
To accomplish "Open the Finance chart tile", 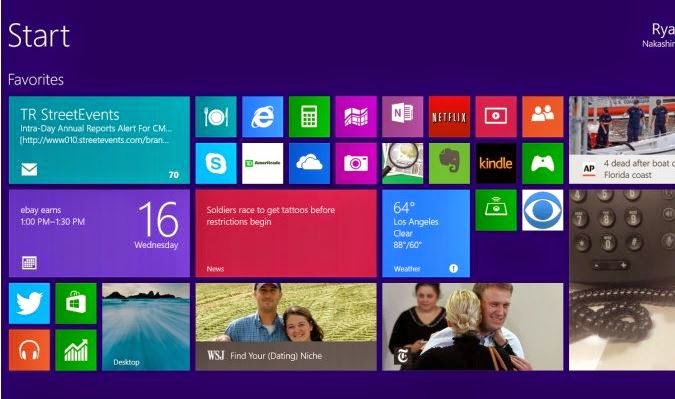I will coord(76,350).
